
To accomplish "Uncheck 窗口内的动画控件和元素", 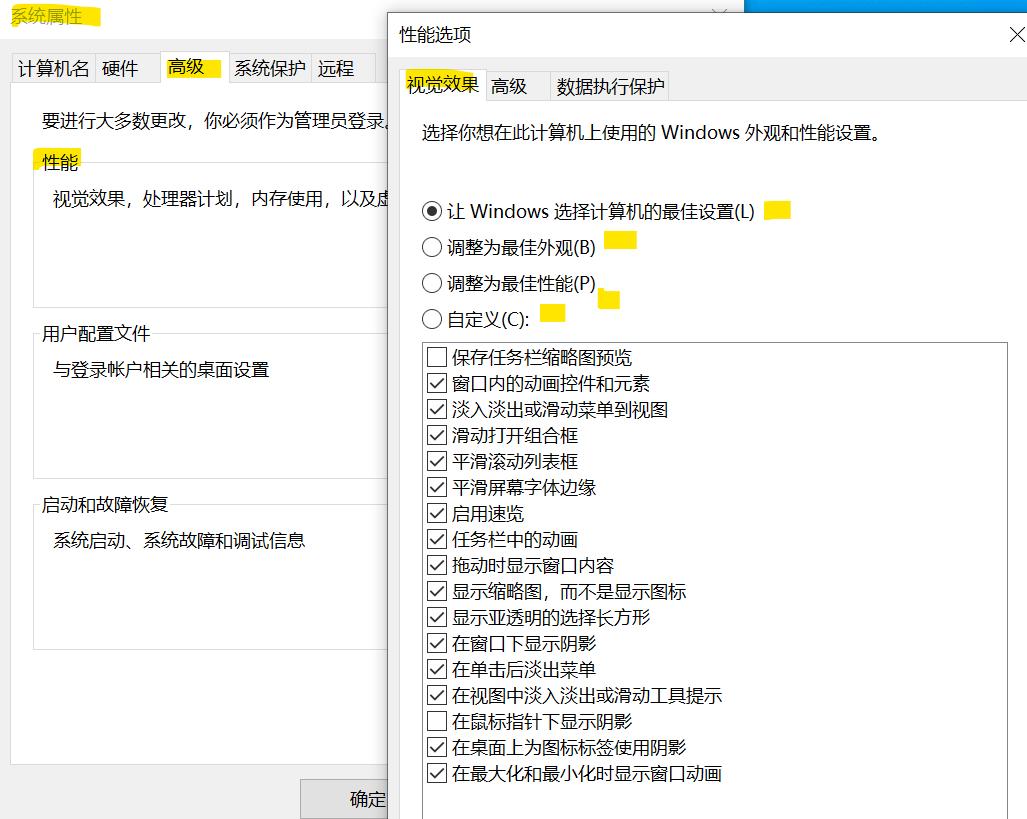I will [x=437, y=383].
